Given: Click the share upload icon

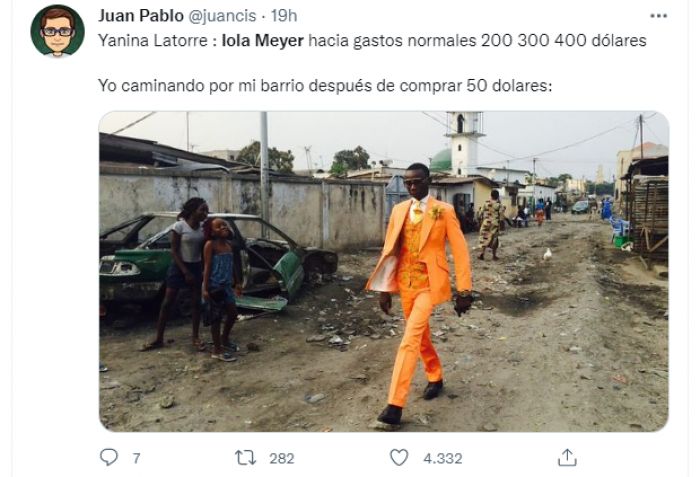Looking at the screenshot, I should (x=567, y=457).
